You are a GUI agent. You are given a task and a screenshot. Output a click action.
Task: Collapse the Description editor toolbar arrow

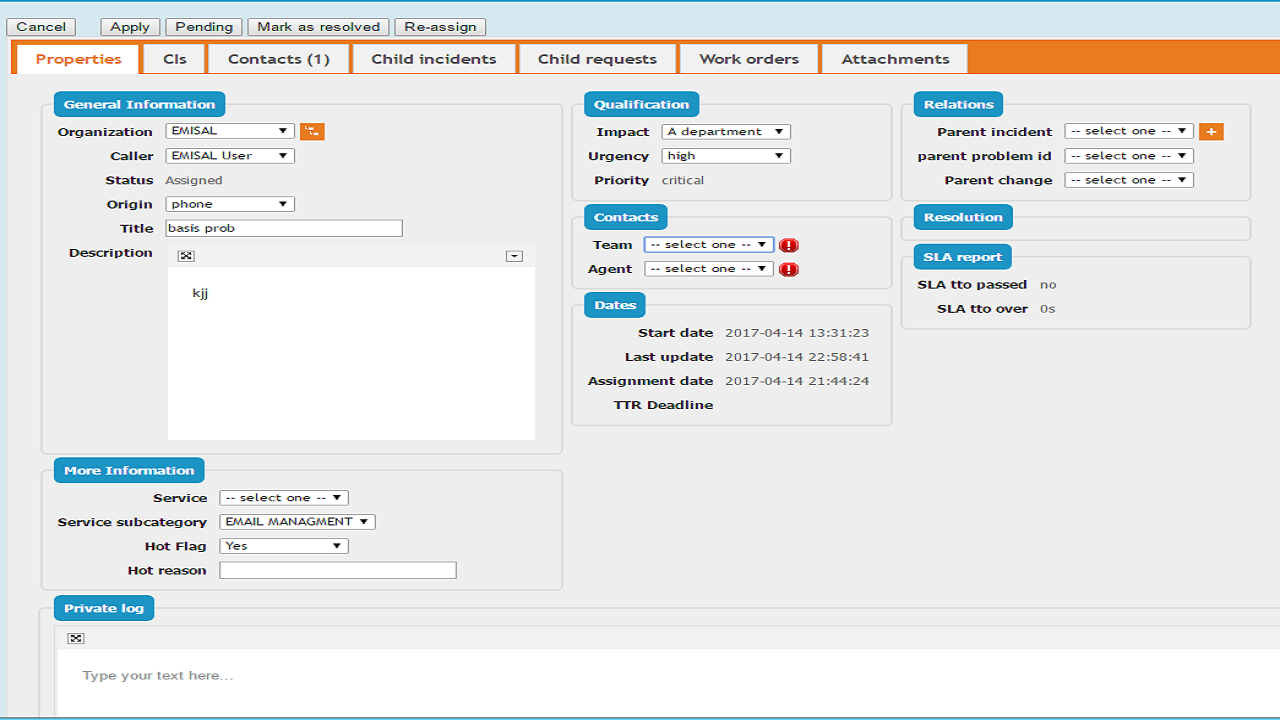tap(514, 256)
